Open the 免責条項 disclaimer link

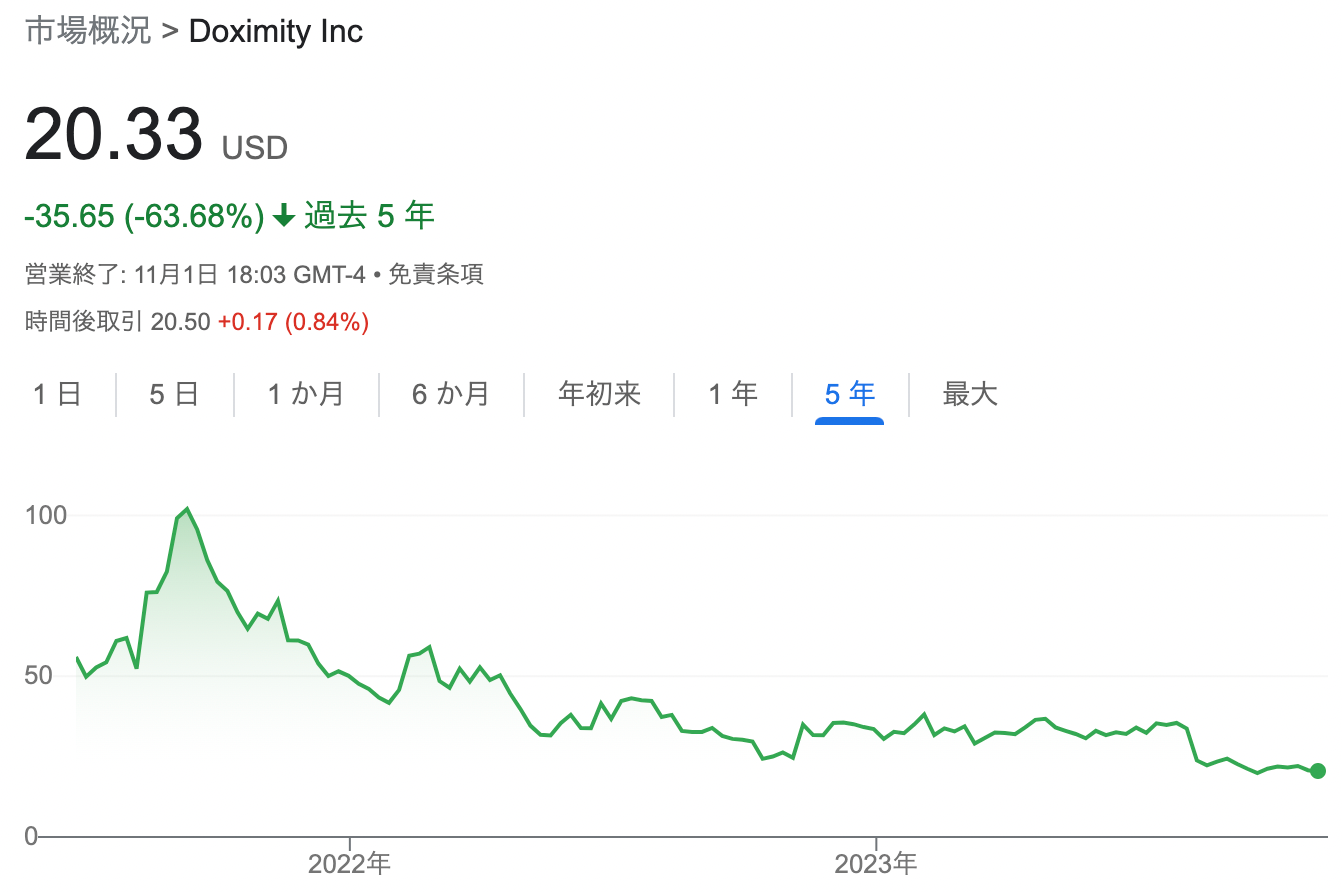(x=436, y=275)
